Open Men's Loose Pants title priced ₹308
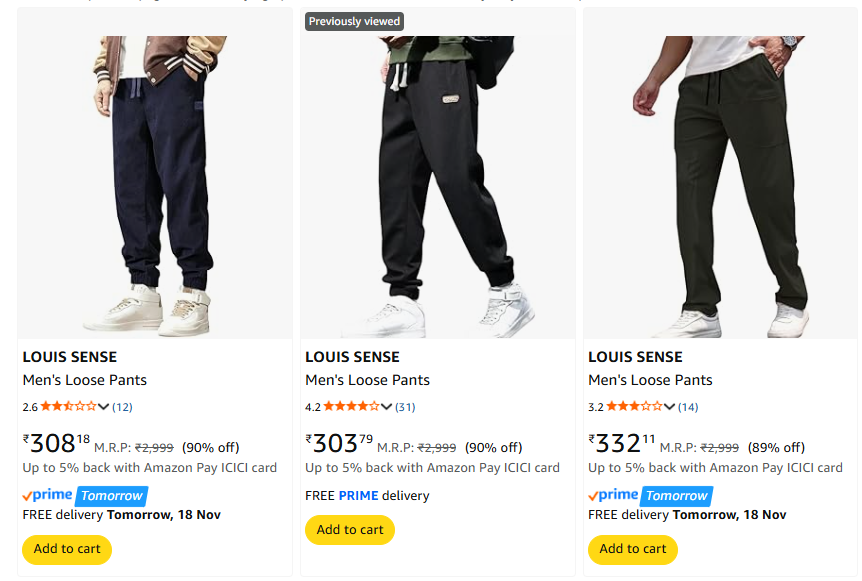 pyautogui.click(x=85, y=380)
